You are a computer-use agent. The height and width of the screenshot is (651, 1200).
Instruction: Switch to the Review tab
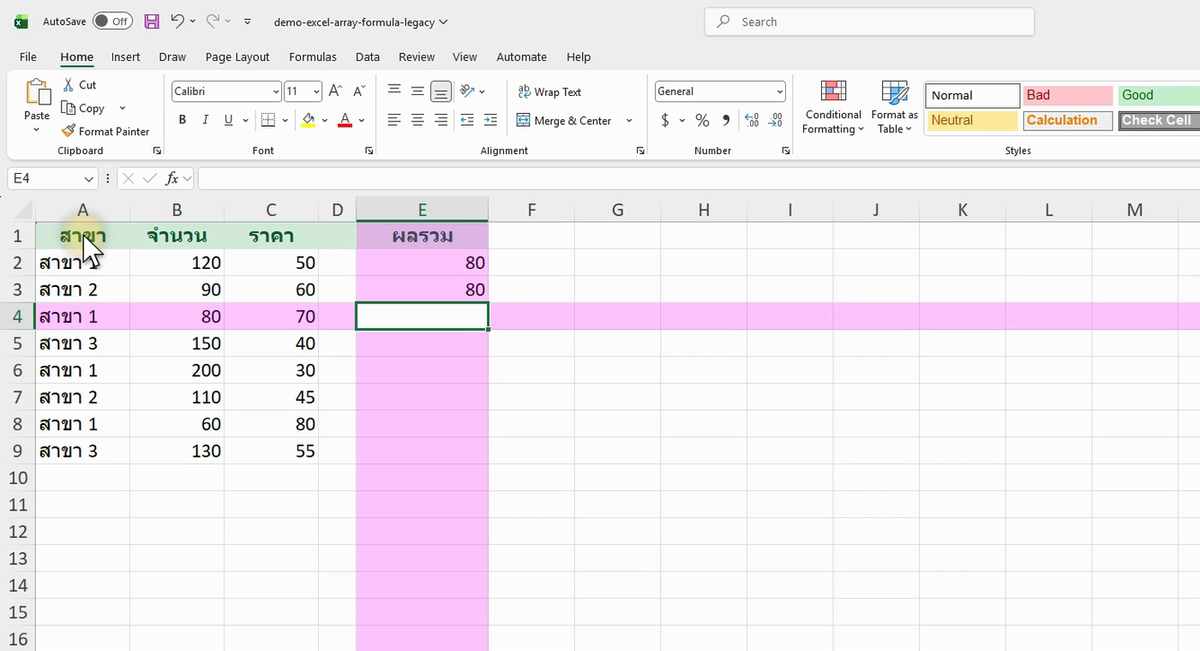point(416,57)
